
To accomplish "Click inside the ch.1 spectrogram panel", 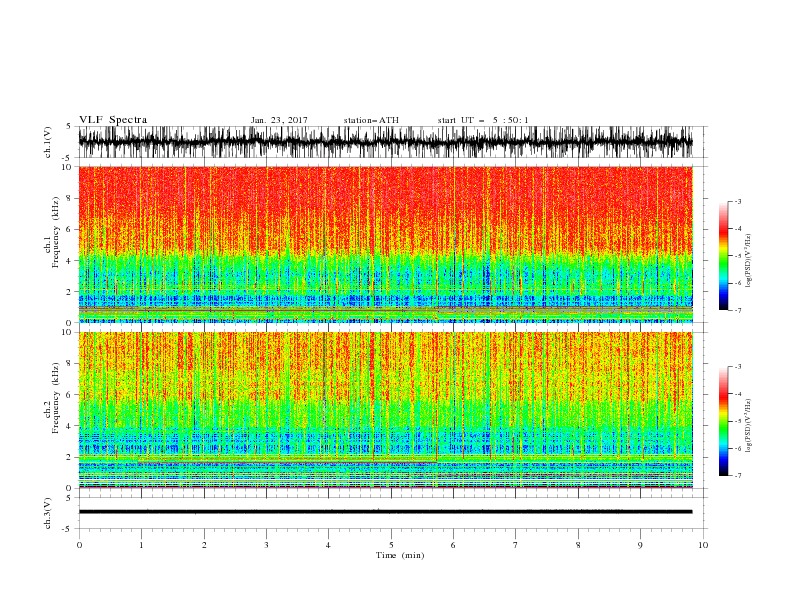I will 385,244.
